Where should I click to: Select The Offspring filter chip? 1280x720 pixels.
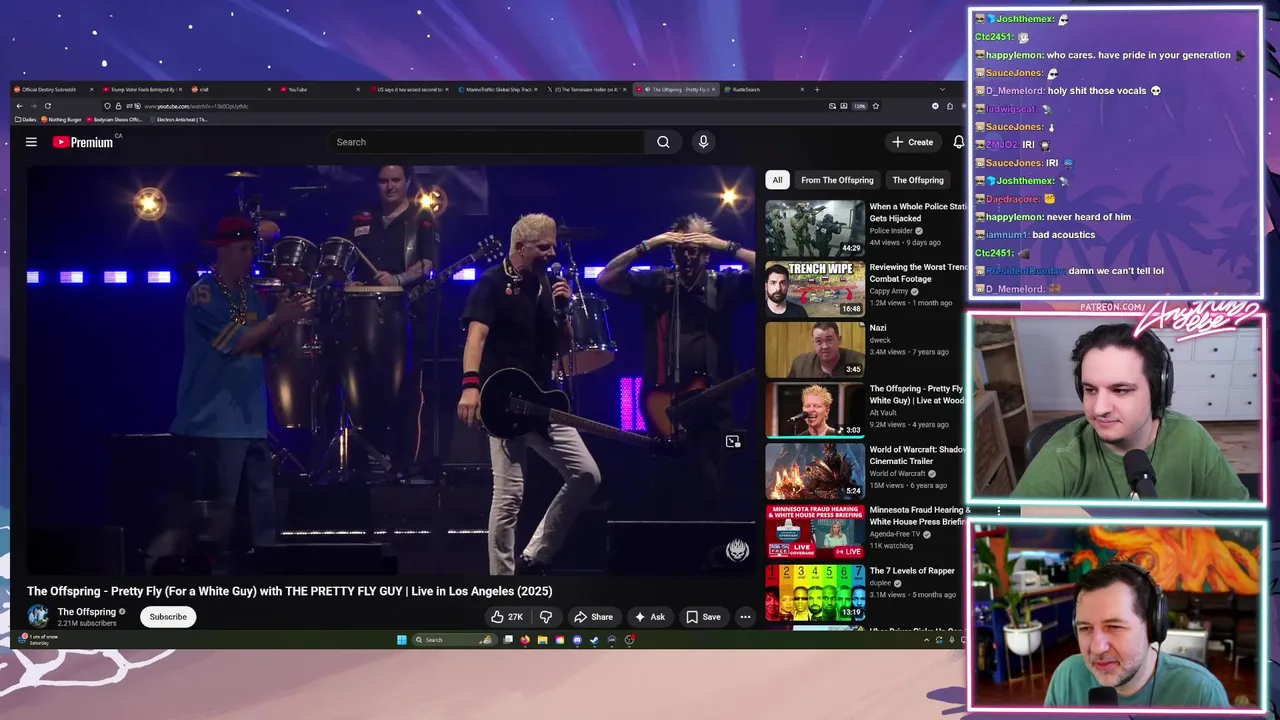(x=918, y=180)
